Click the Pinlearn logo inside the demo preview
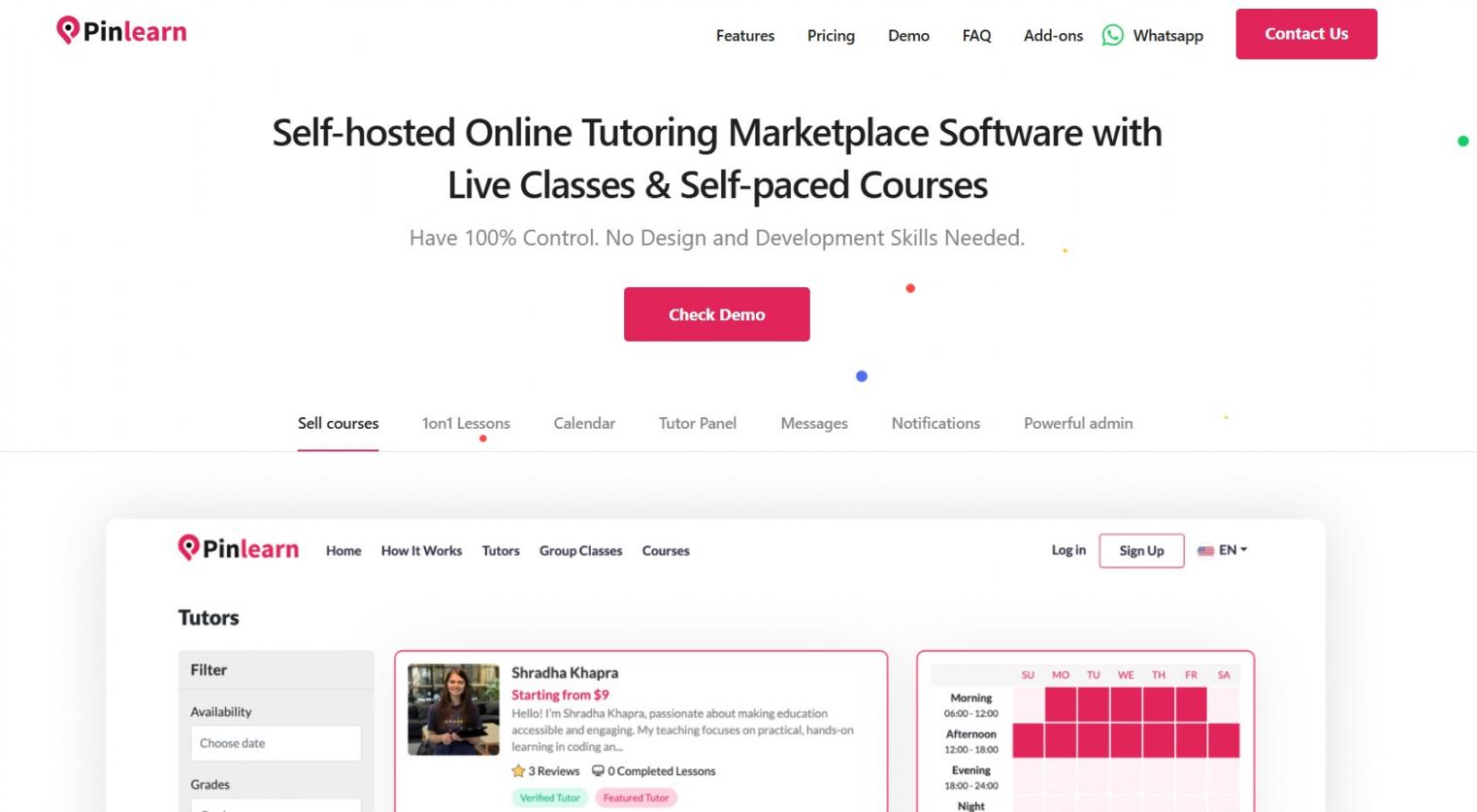This screenshot has height=812, width=1477. pyautogui.click(x=239, y=548)
